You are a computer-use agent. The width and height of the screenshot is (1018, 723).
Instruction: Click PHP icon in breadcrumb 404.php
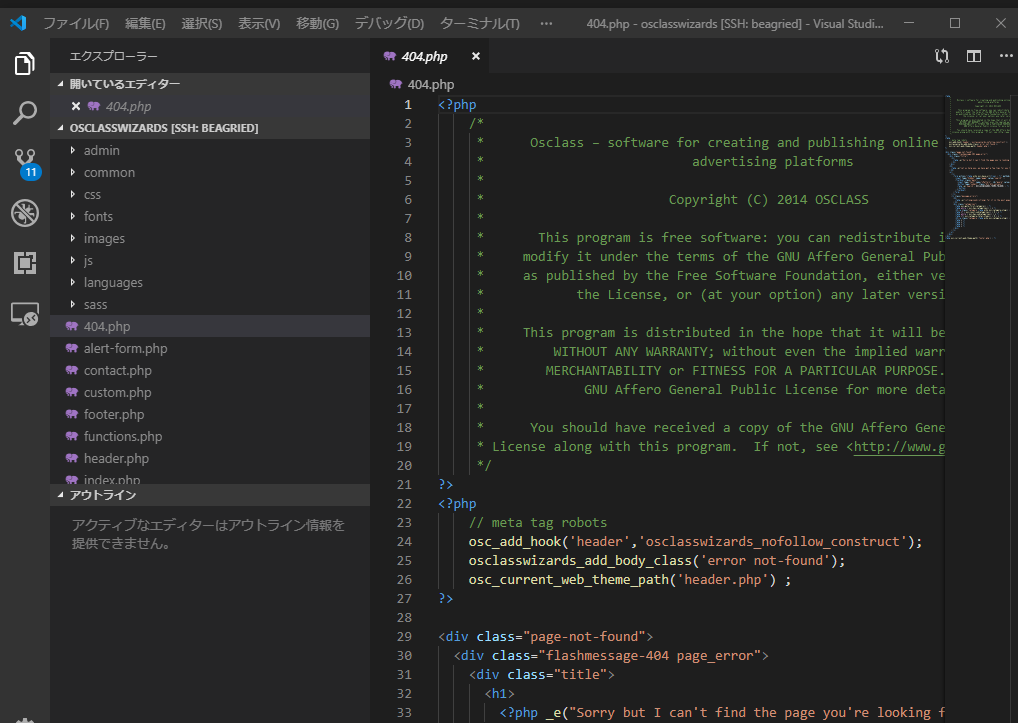point(395,84)
